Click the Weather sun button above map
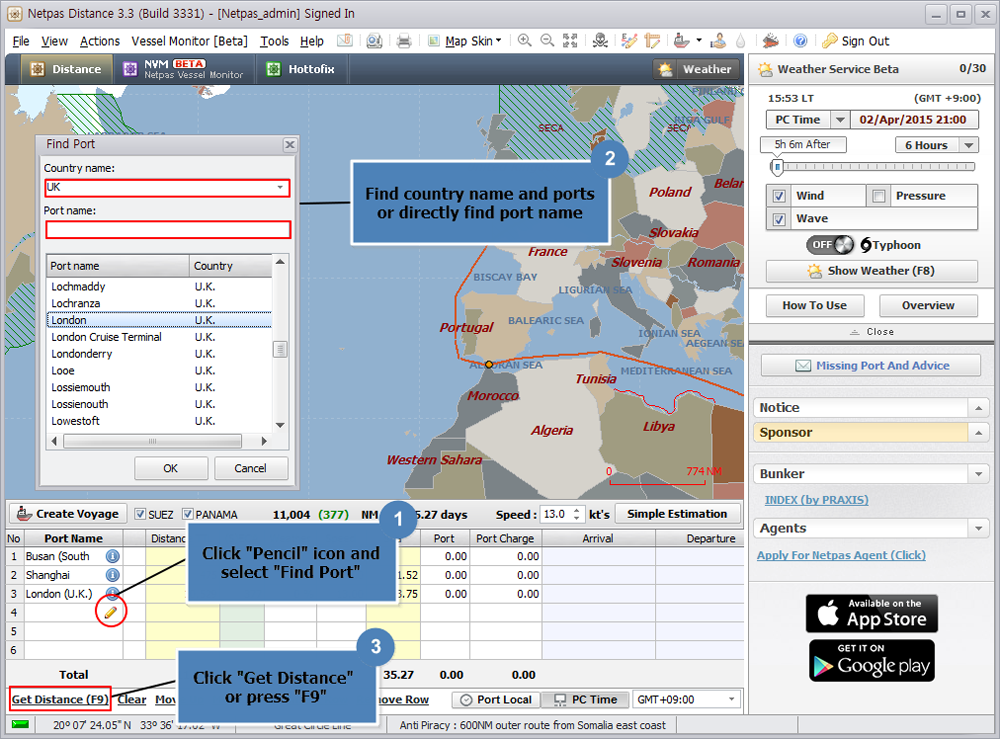 696,69
